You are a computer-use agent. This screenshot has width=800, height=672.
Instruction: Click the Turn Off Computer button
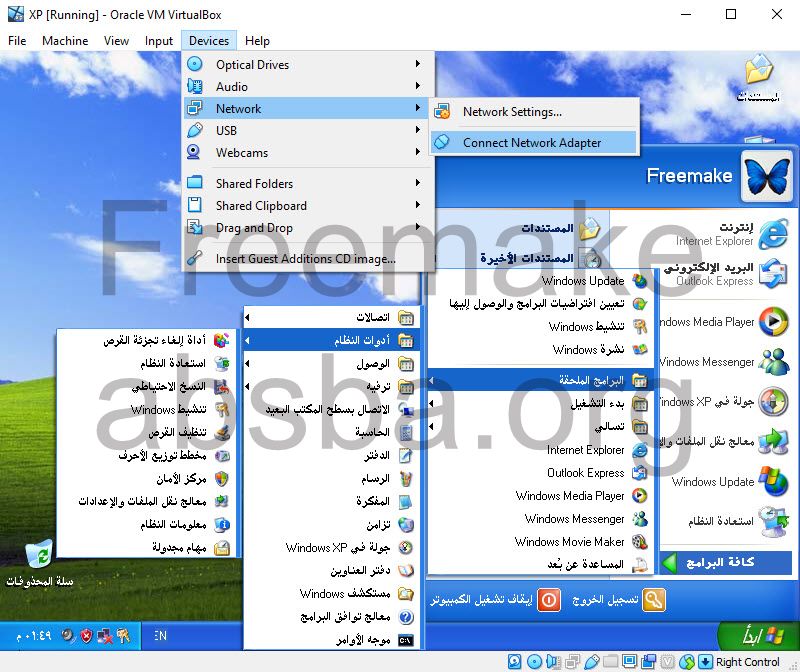(x=495, y=600)
